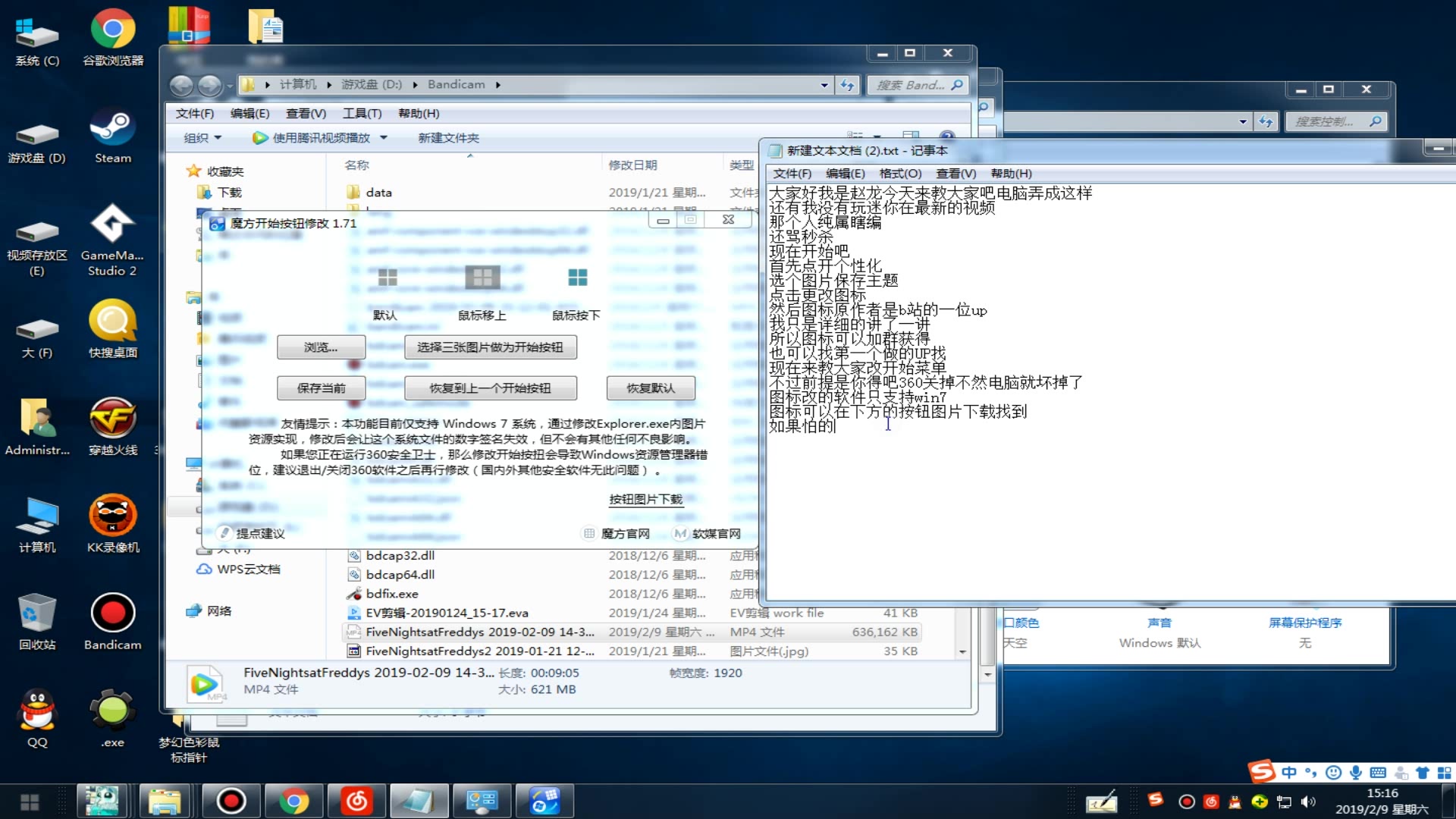Click 选择三张图片做为开始按钮
Screen dimensions: 1456x819
[x=490, y=347]
